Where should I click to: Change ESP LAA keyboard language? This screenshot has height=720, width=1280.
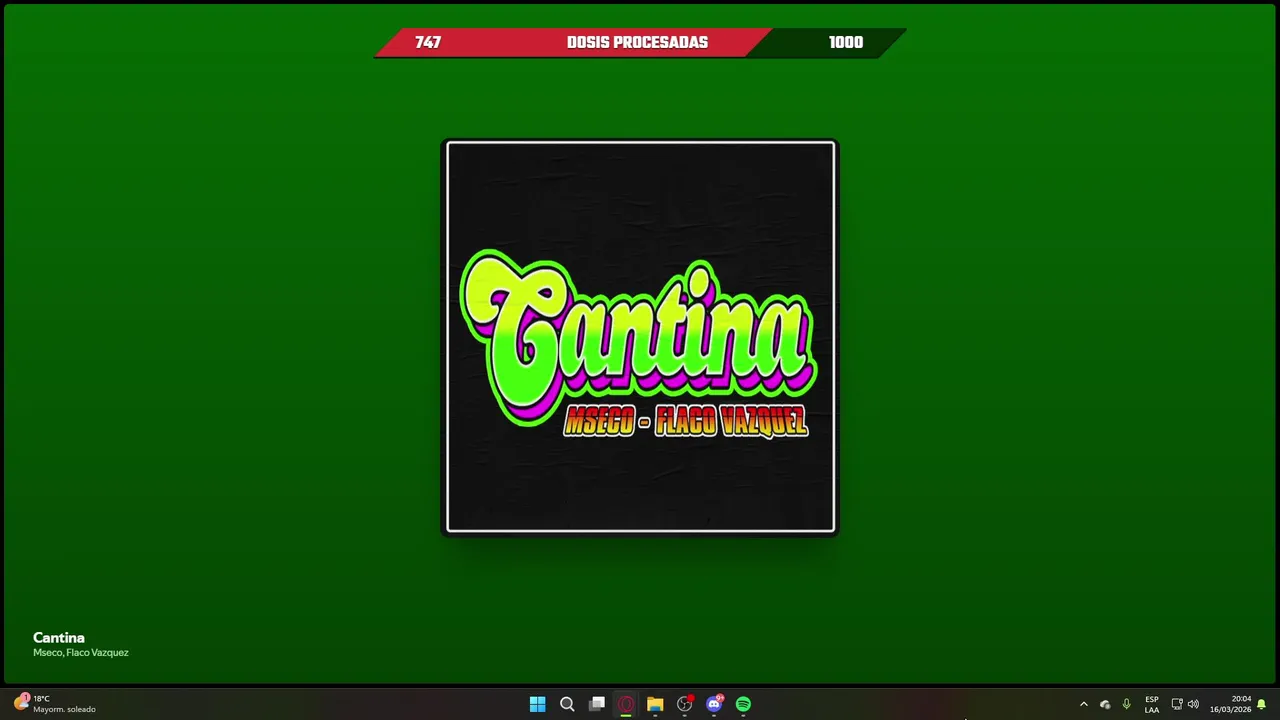1152,704
